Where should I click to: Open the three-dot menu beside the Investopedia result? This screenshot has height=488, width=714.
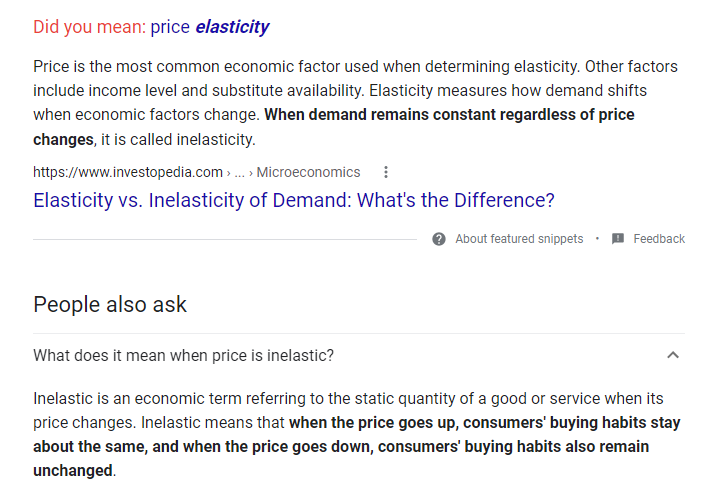click(x=387, y=172)
